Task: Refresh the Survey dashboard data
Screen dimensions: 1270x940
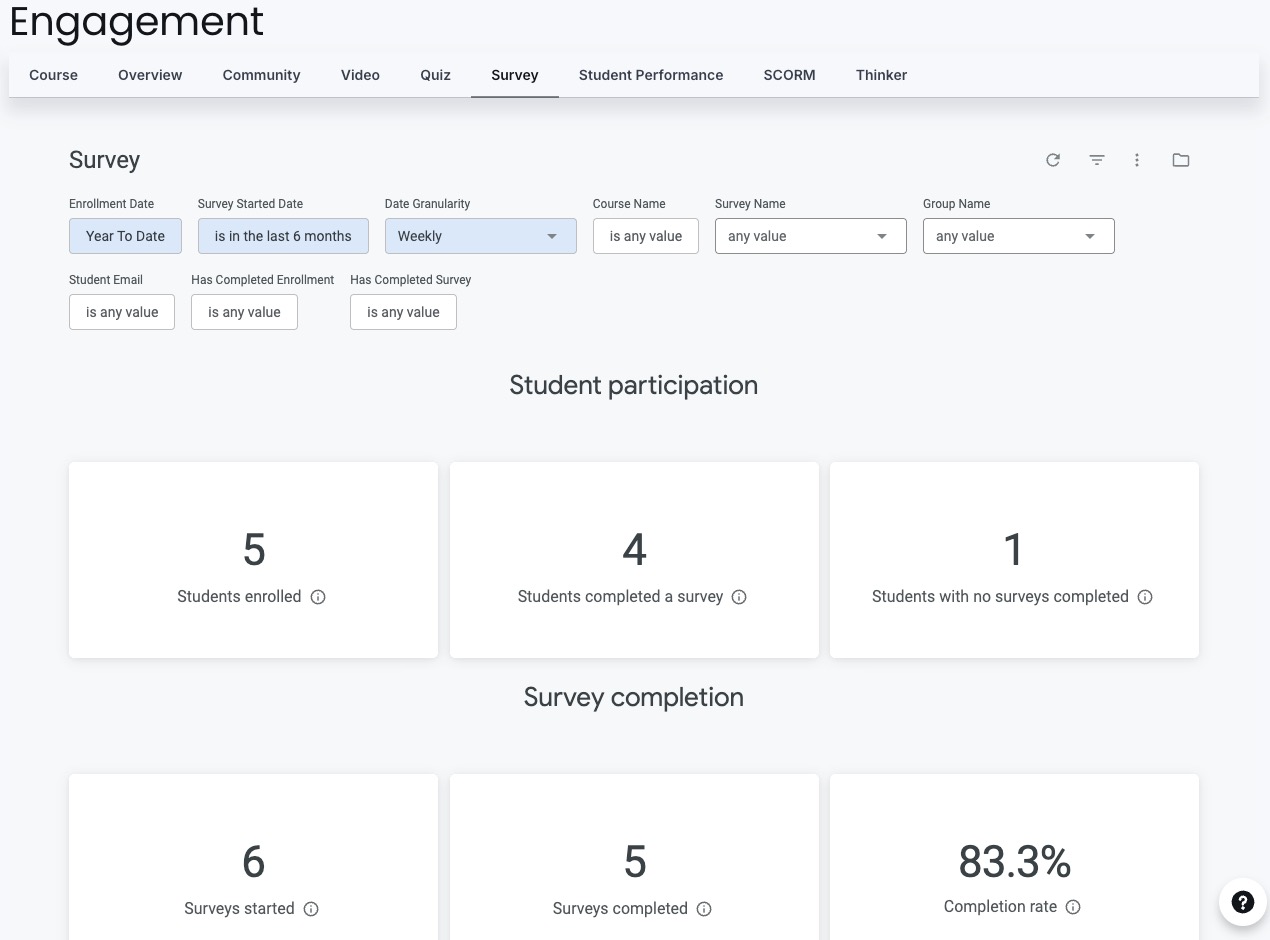Action: point(1052,160)
